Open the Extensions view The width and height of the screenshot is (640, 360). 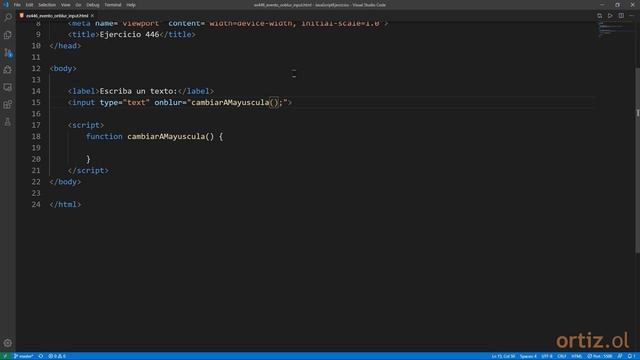coord(8,104)
